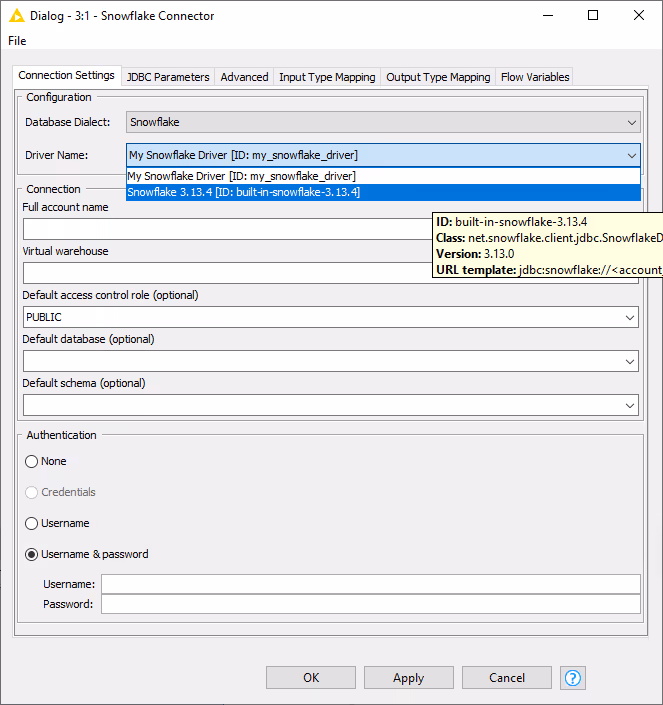Select the None authentication option
Screen dimensions: 663x705
pyautogui.click(x=32, y=461)
